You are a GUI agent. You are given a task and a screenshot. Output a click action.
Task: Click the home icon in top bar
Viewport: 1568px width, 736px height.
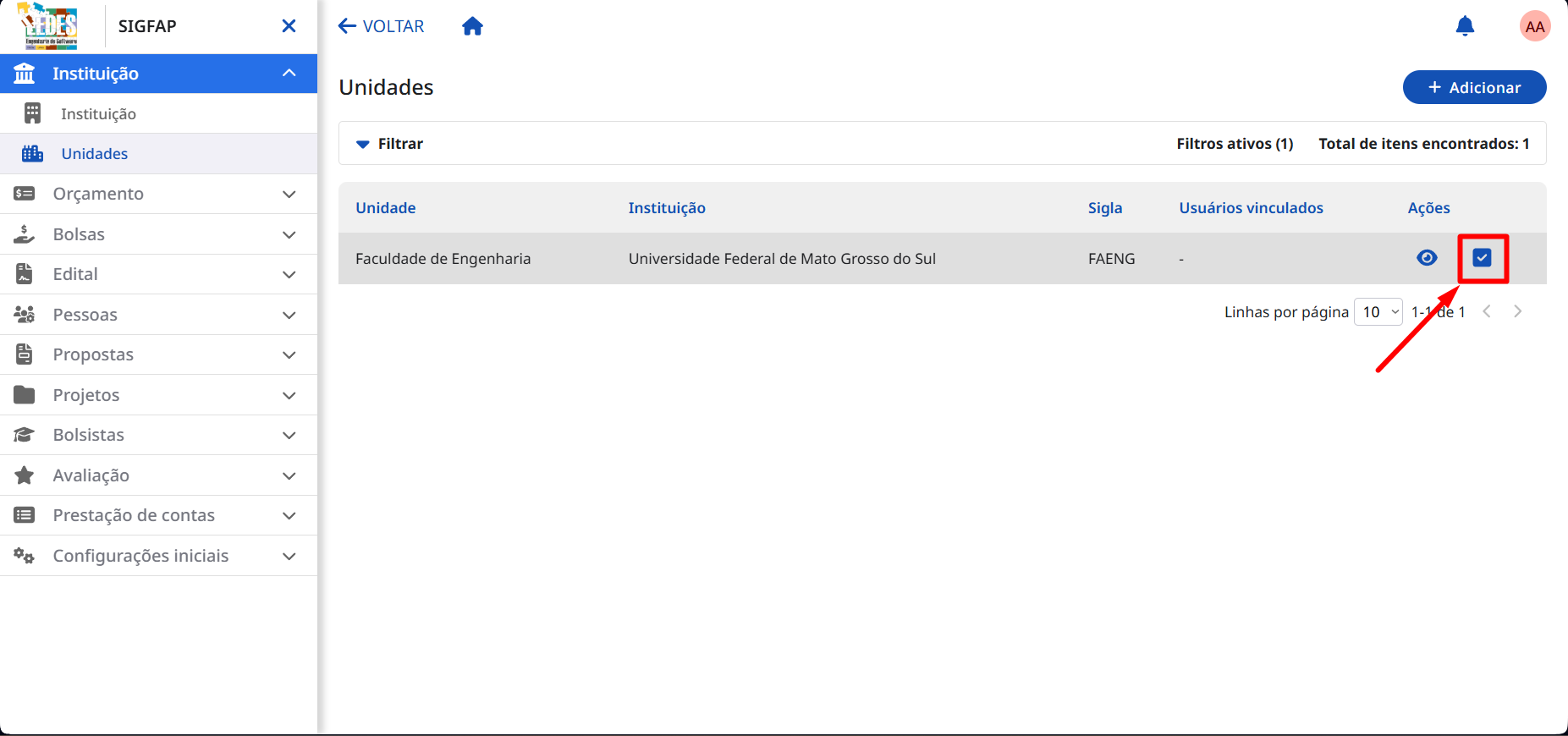pyautogui.click(x=472, y=26)
